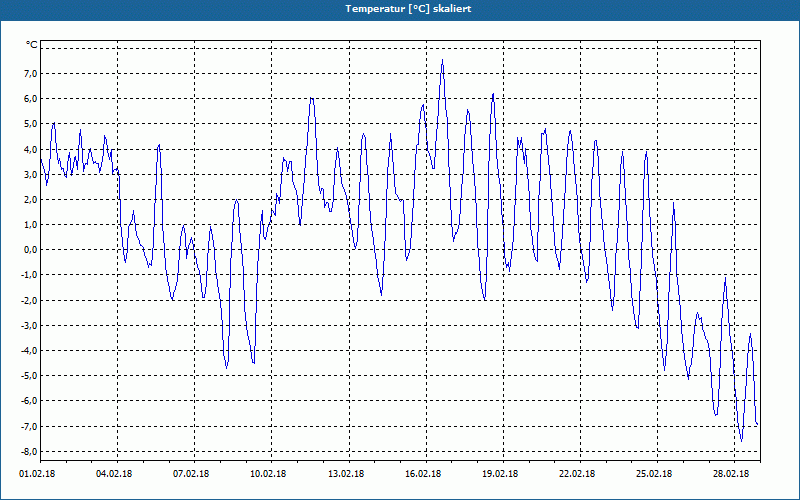Click the 04.02.18 date label

[114, 473]
